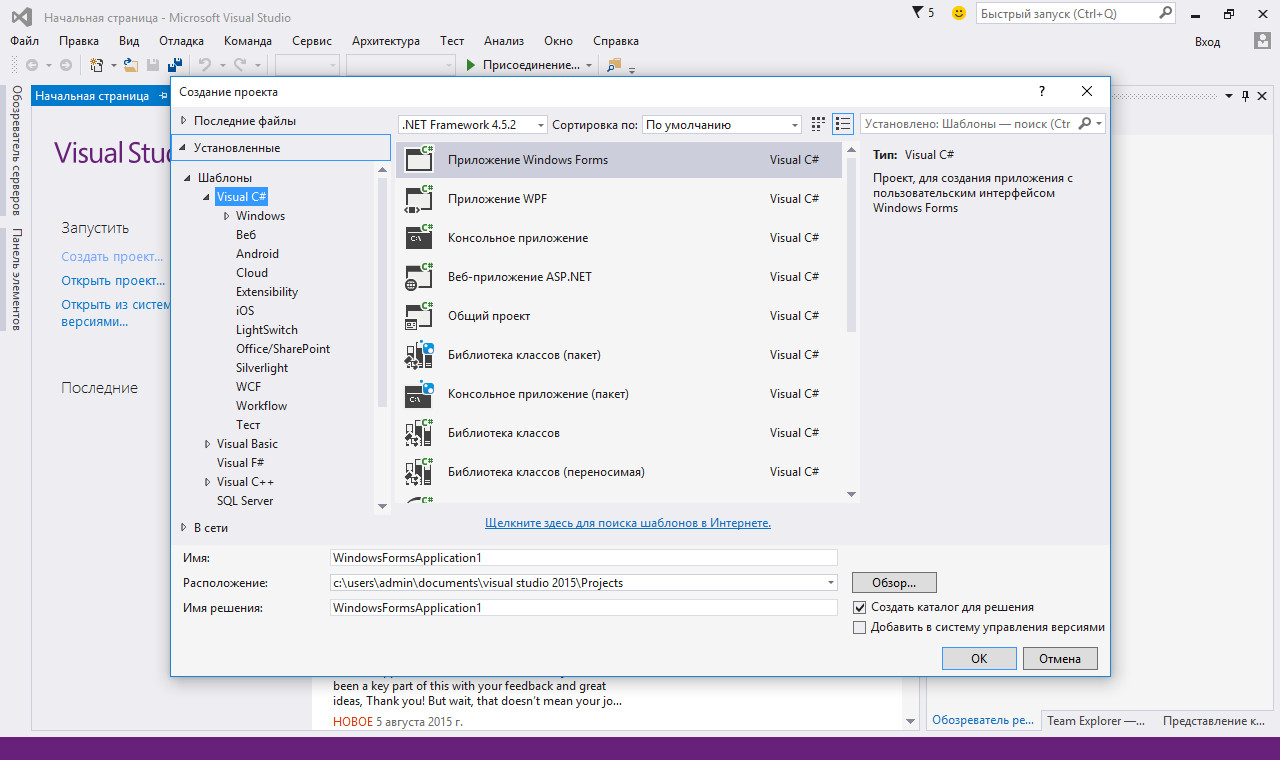This screenshot has height=760, width=1280.
Task: Expand the В сети section
Action: pyautogui.click(x=184, y=527)
